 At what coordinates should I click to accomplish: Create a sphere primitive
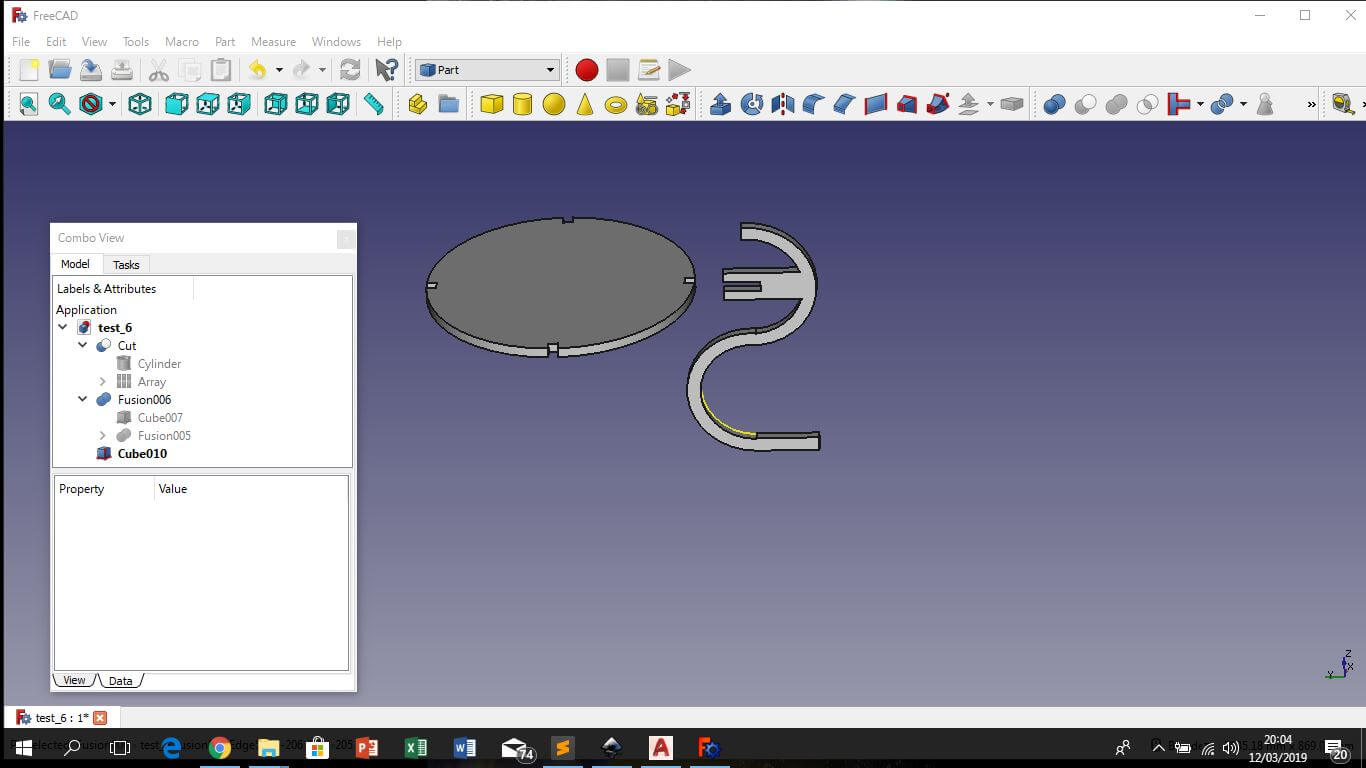click(554, 104)
